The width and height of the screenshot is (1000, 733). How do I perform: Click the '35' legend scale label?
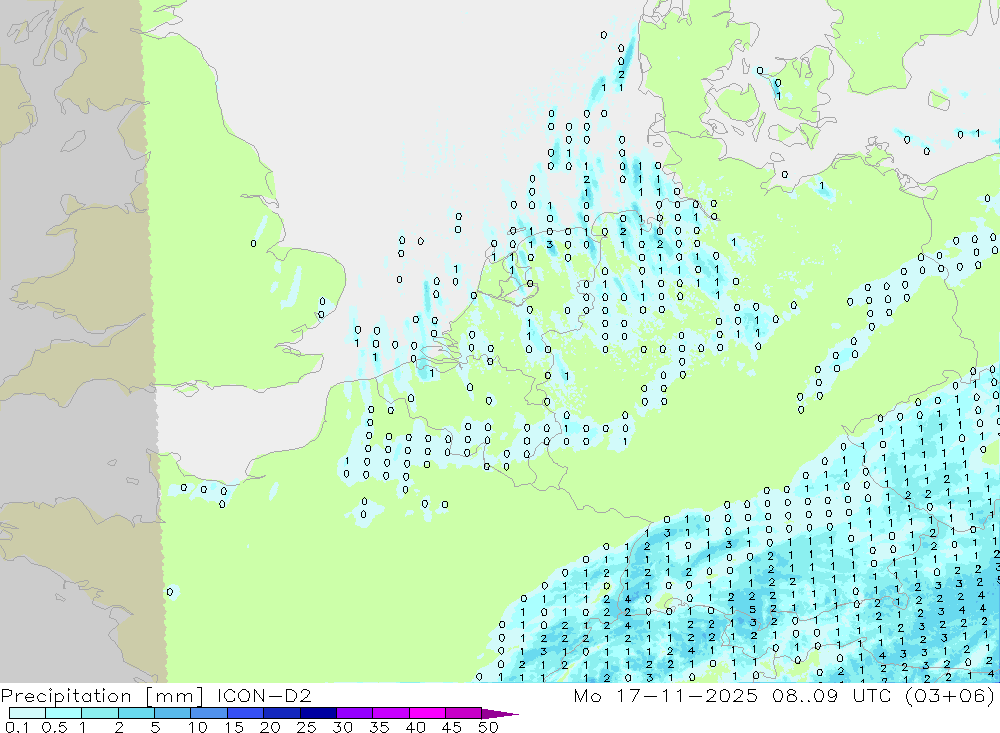(x=379, y=727)
